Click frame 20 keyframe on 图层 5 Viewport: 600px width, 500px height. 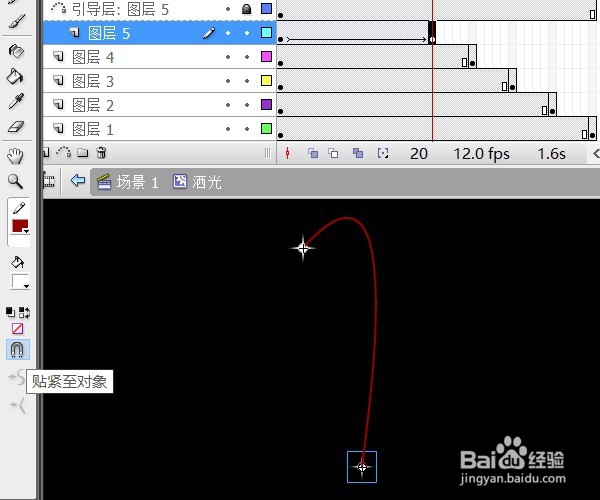tap(432, 33)
